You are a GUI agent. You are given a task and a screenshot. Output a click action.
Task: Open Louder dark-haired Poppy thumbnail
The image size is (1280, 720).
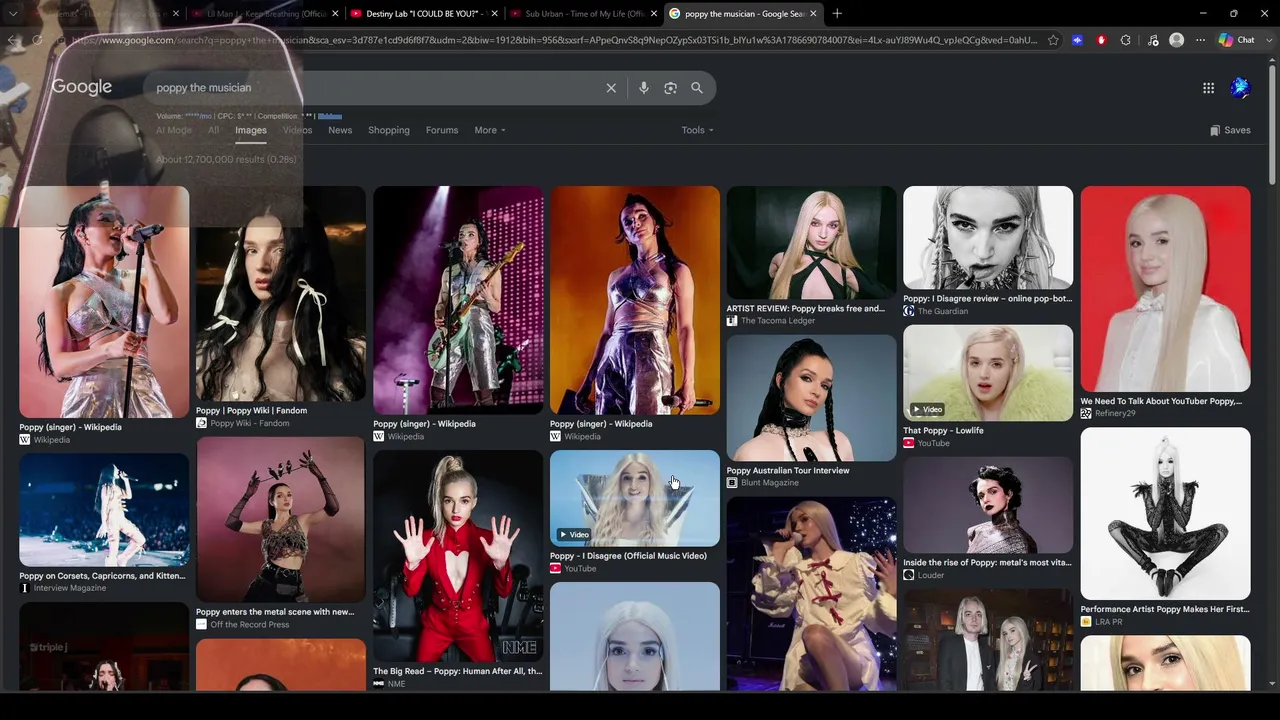click(988, 505)
